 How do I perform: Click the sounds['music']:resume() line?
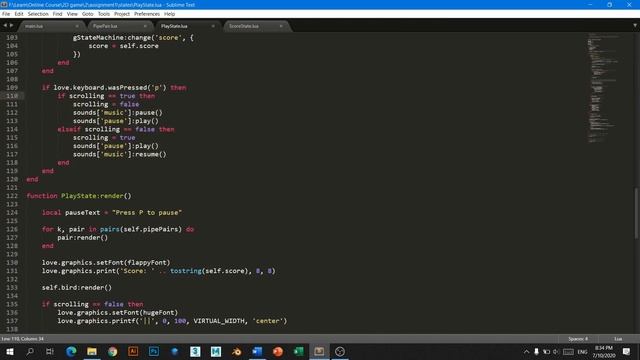click(120, 154)
